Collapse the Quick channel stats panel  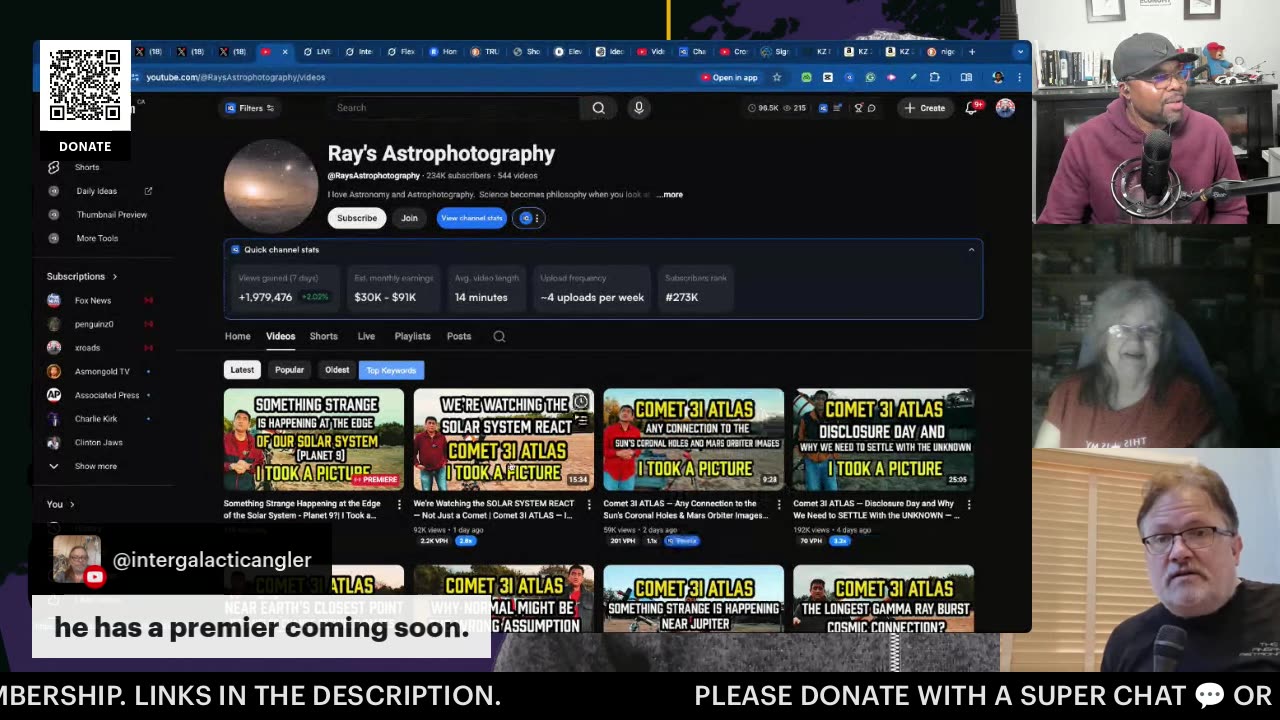(x=971, y=250)
